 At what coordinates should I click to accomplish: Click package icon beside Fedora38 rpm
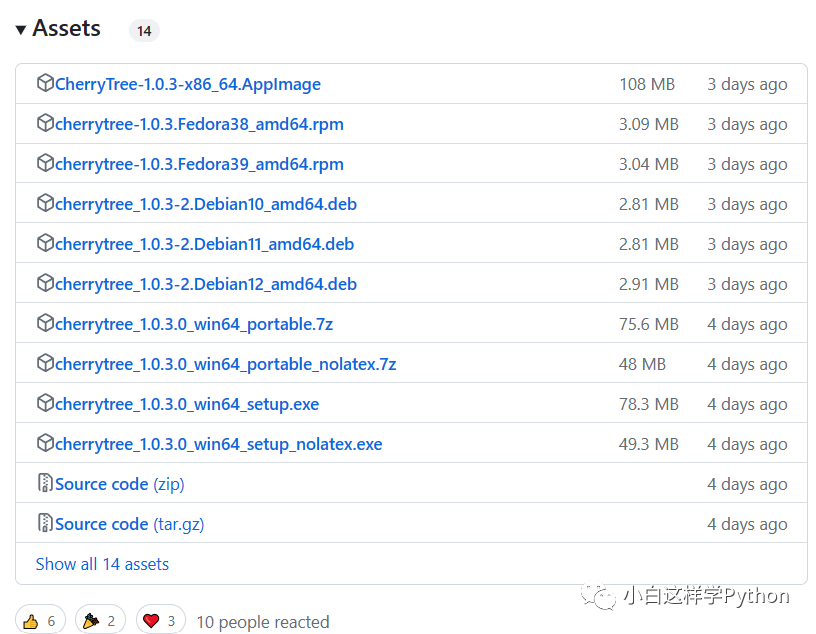coord(45,123)
